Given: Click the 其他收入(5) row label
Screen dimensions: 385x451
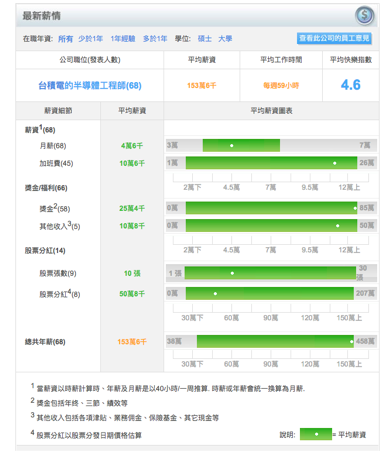Looking at the screenshot, I should click(x=60, y=226).
